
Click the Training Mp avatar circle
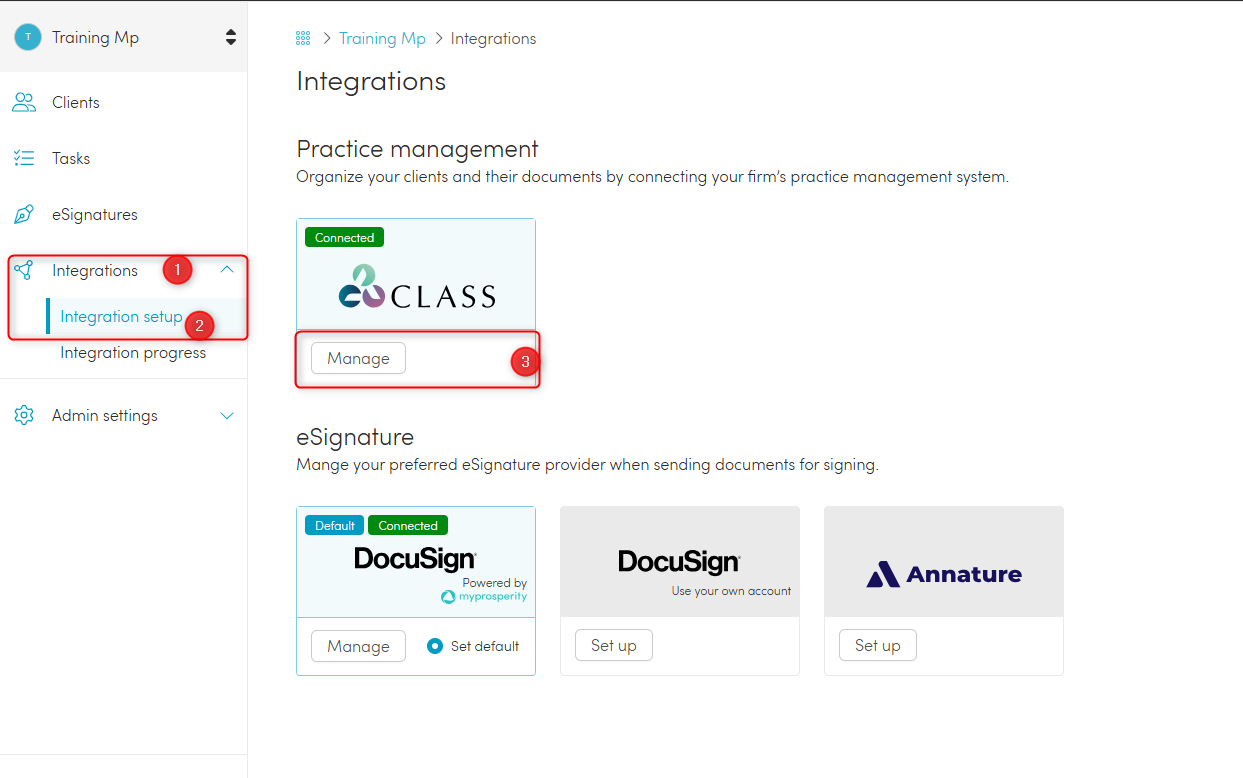click(x=28, y=37)
